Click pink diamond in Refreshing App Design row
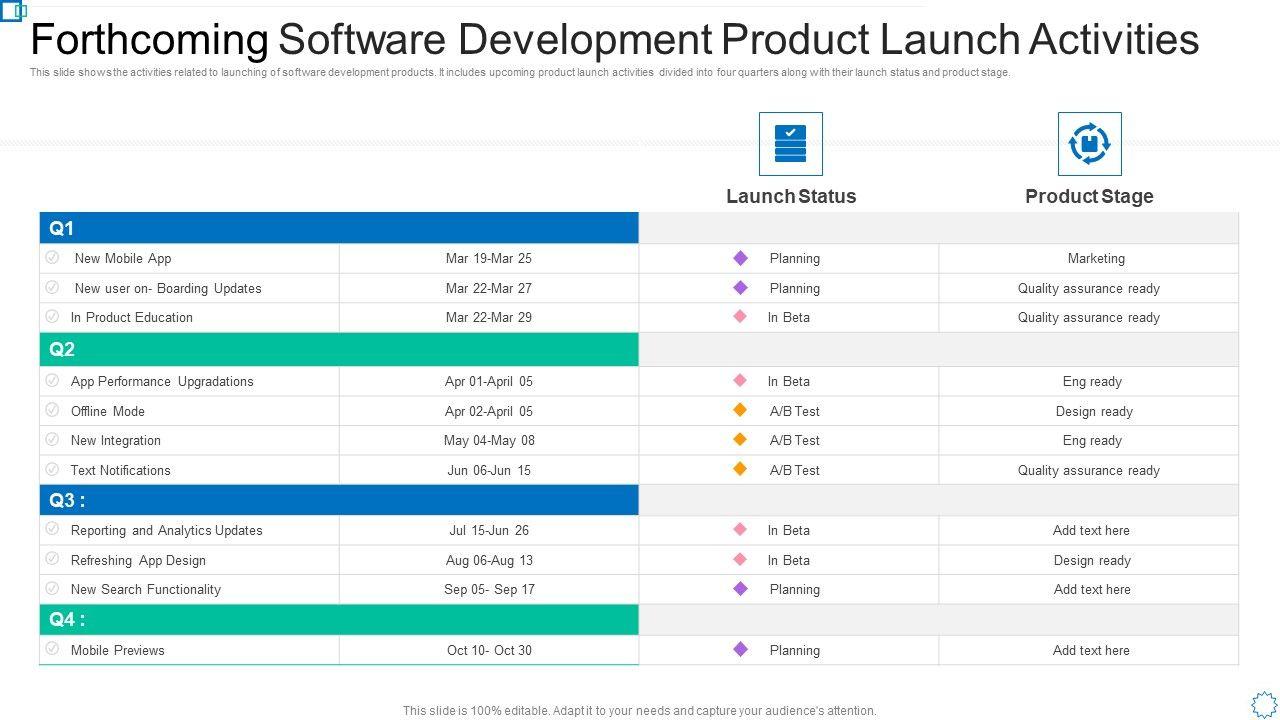Screen dimensions: 1280x720 click(740, 559)
